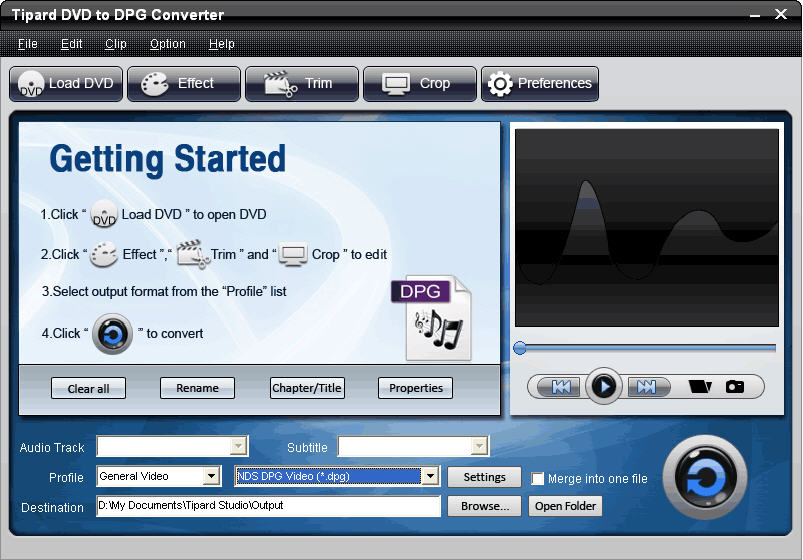The height and width of the screenshot is (560, 803).
Task: Click Open Folder button
Action: point(565,506)
